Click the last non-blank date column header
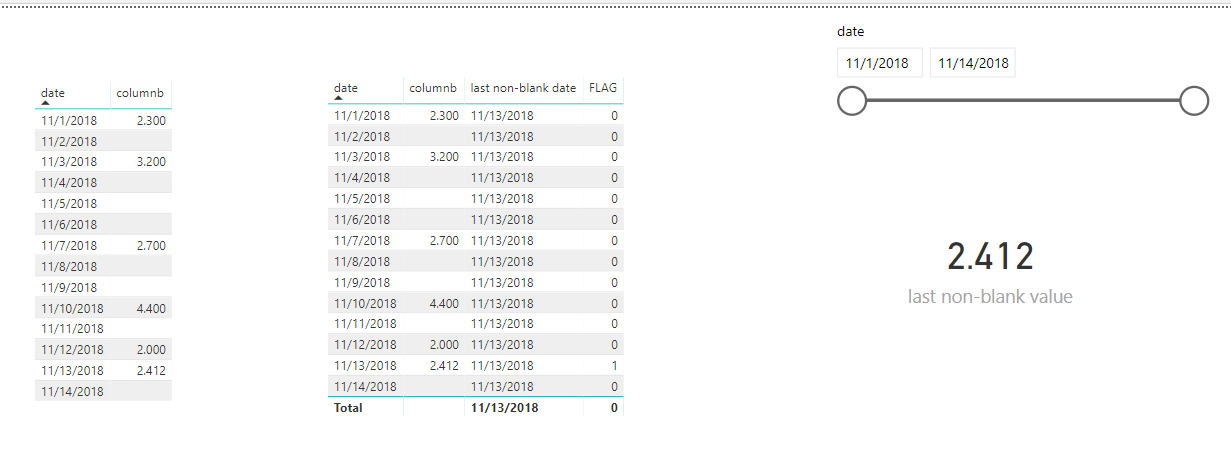 523,88
